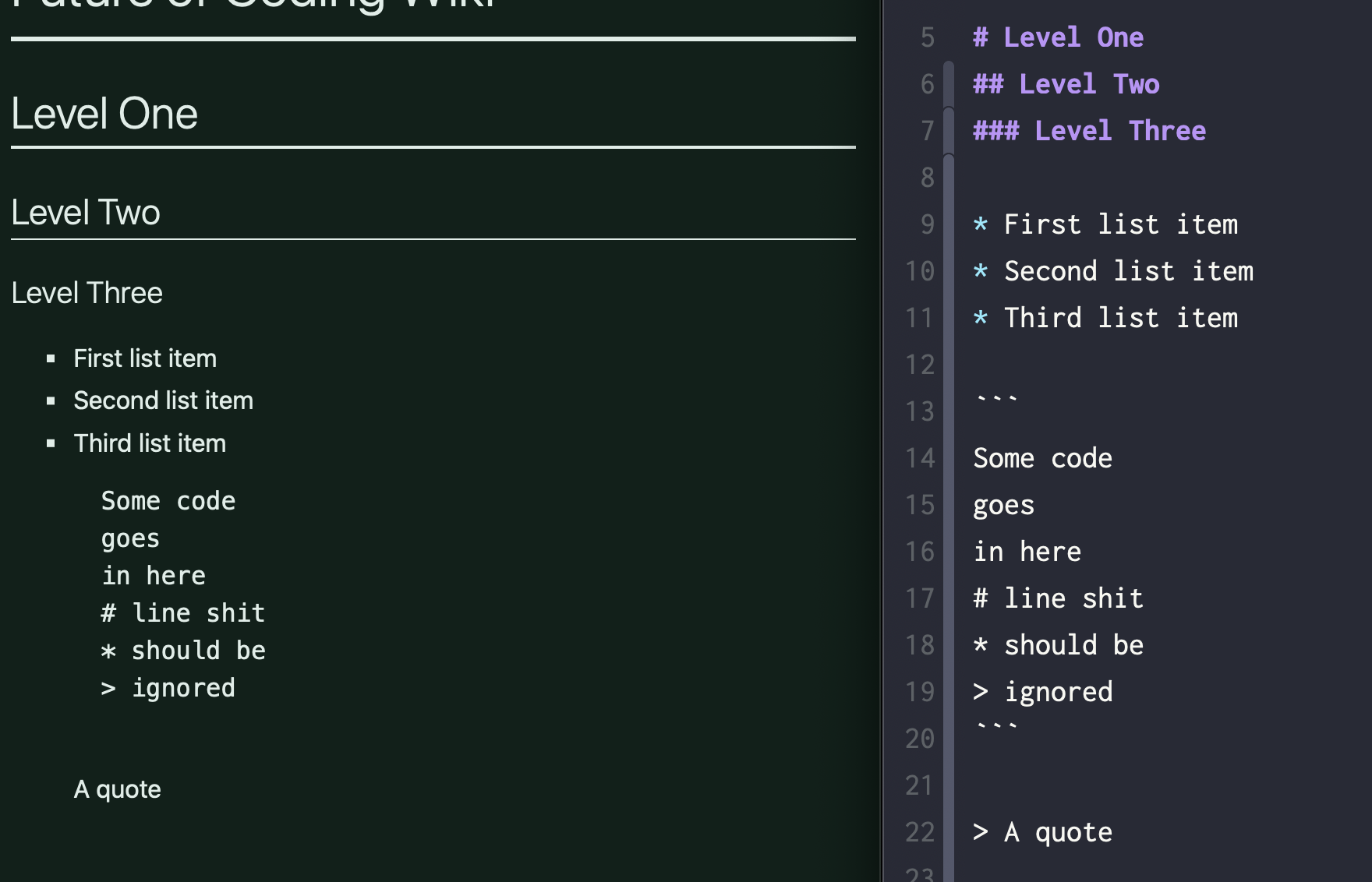Click '# line shit' in preview code block
The width and height of the screenshot is (1372, 882).
(183, 613)
